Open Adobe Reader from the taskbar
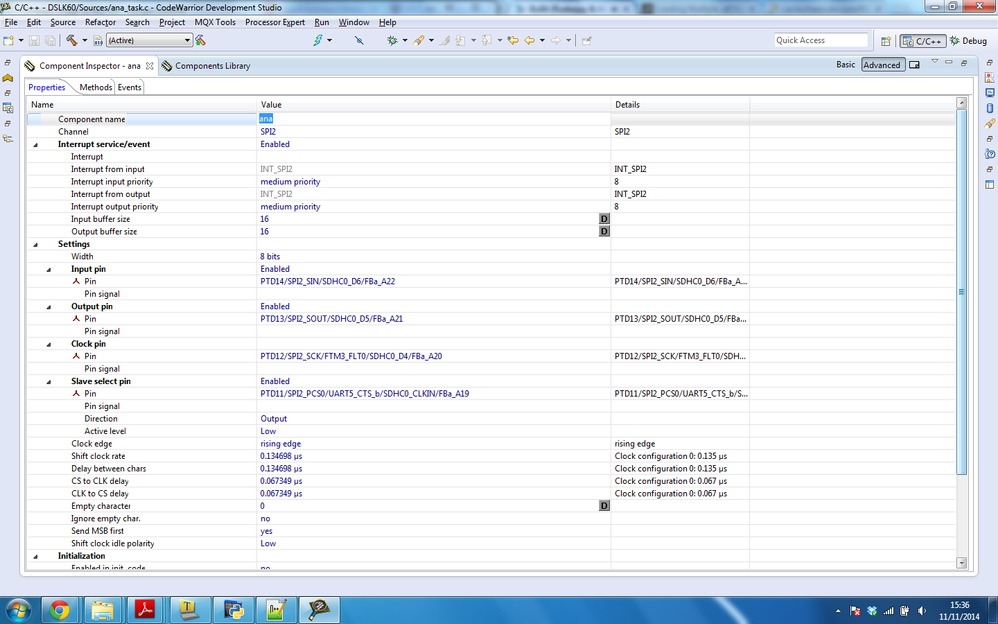Screen dimensions: 998x624 (x=145, y=610)
